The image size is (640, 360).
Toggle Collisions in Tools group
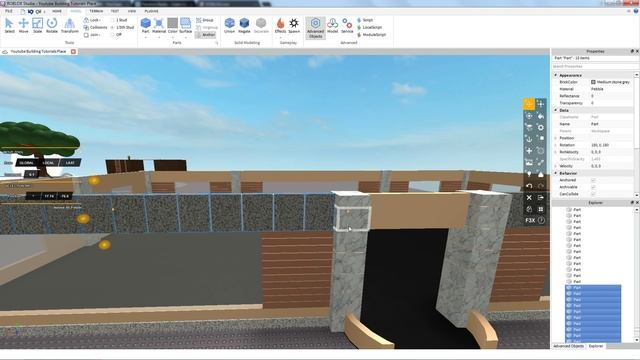(96, 27)
